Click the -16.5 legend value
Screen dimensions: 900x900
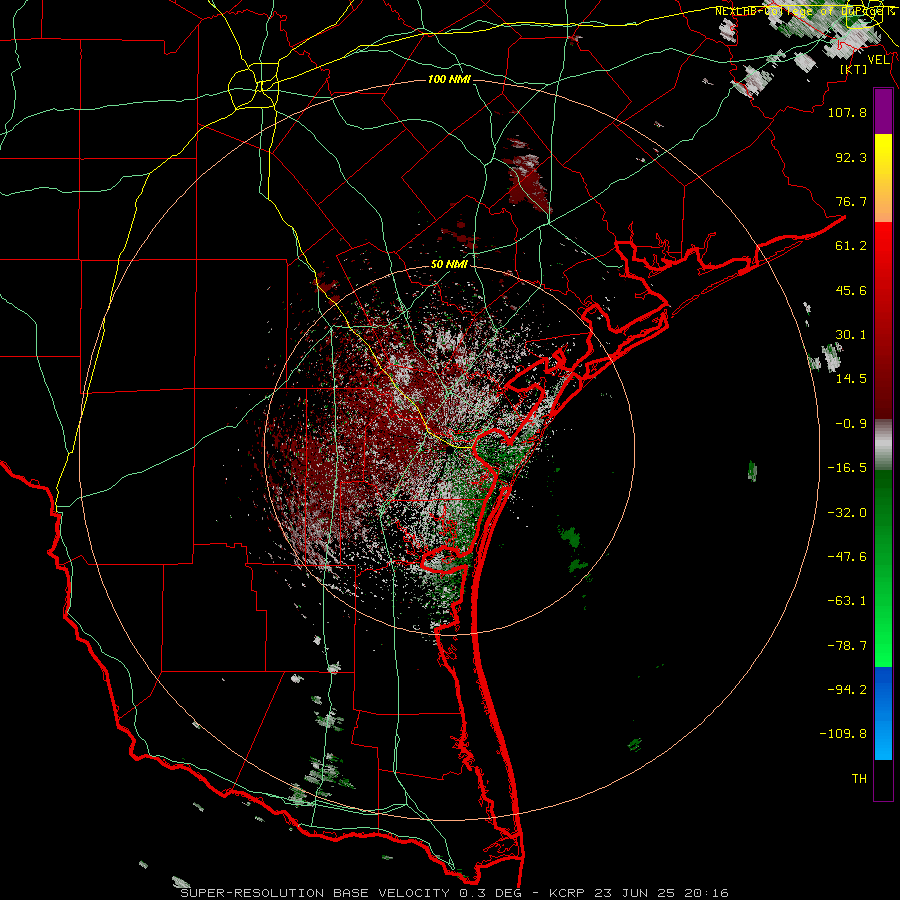click(847, 468)
